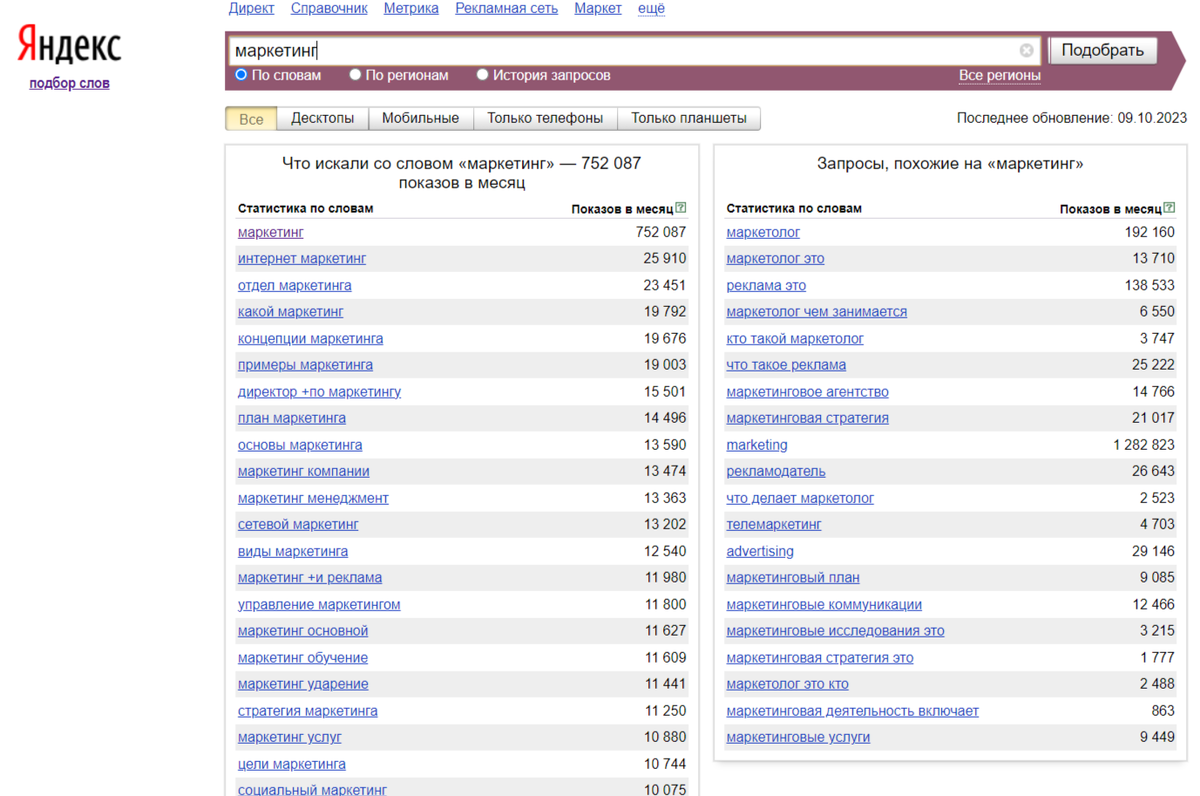Viewport: 1200px width, 796px height.
Task: Open the 'управление маркетингом' keyword link
Action: point(319,604)
